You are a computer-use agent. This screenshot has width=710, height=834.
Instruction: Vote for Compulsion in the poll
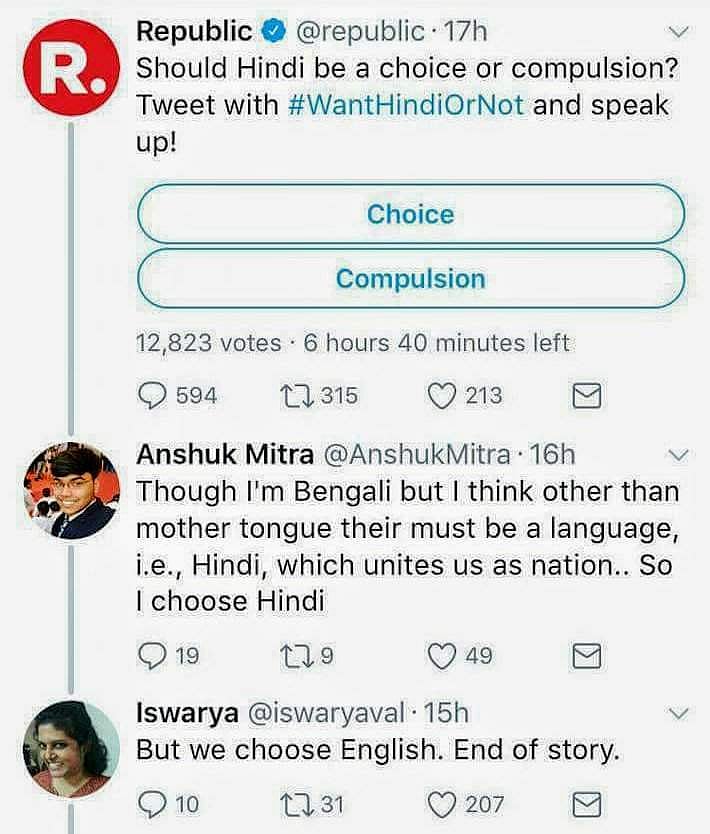(x=410, y=278)
